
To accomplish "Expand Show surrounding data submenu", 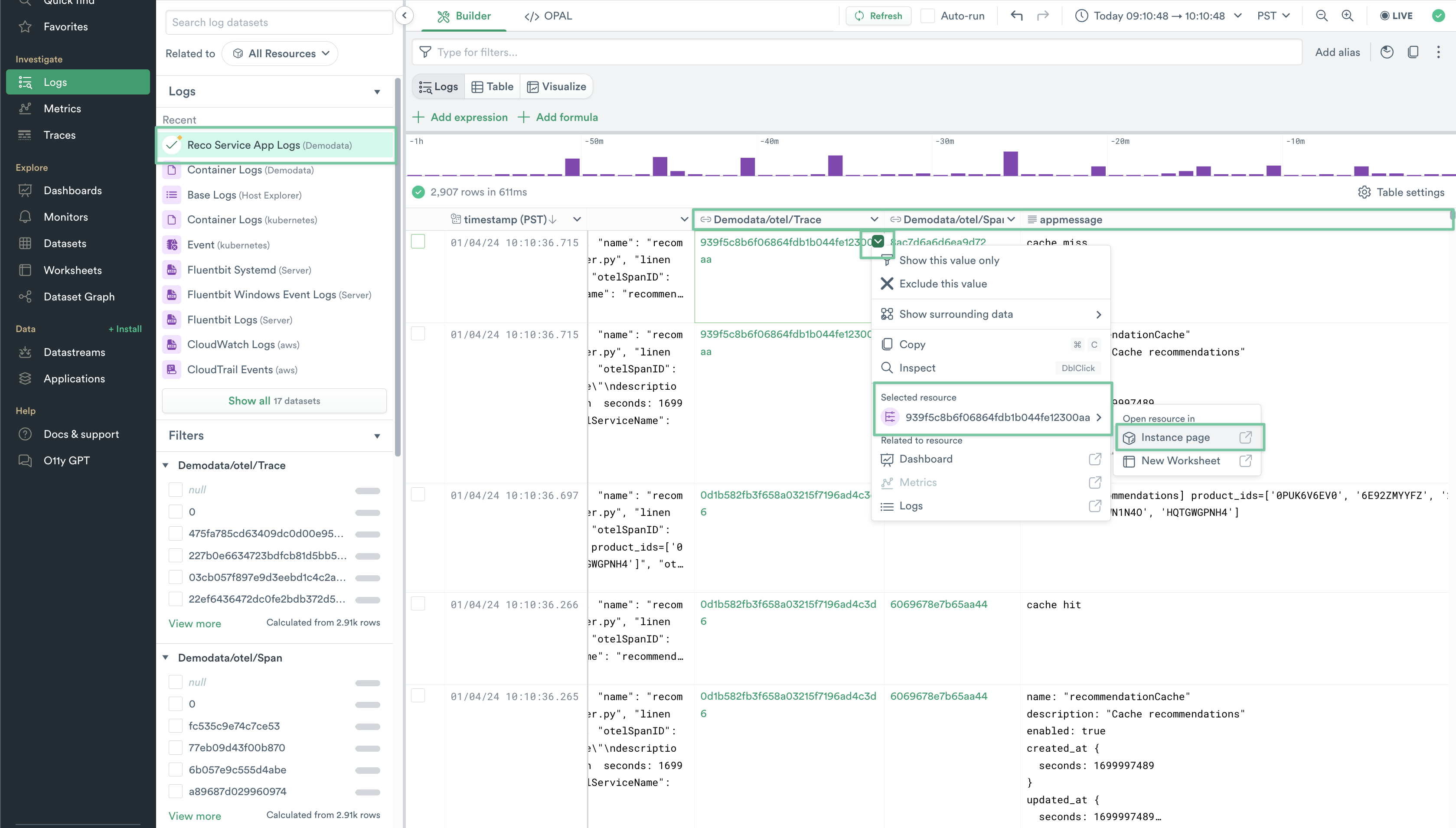I will pyautogui.click(x=991, y=314).
